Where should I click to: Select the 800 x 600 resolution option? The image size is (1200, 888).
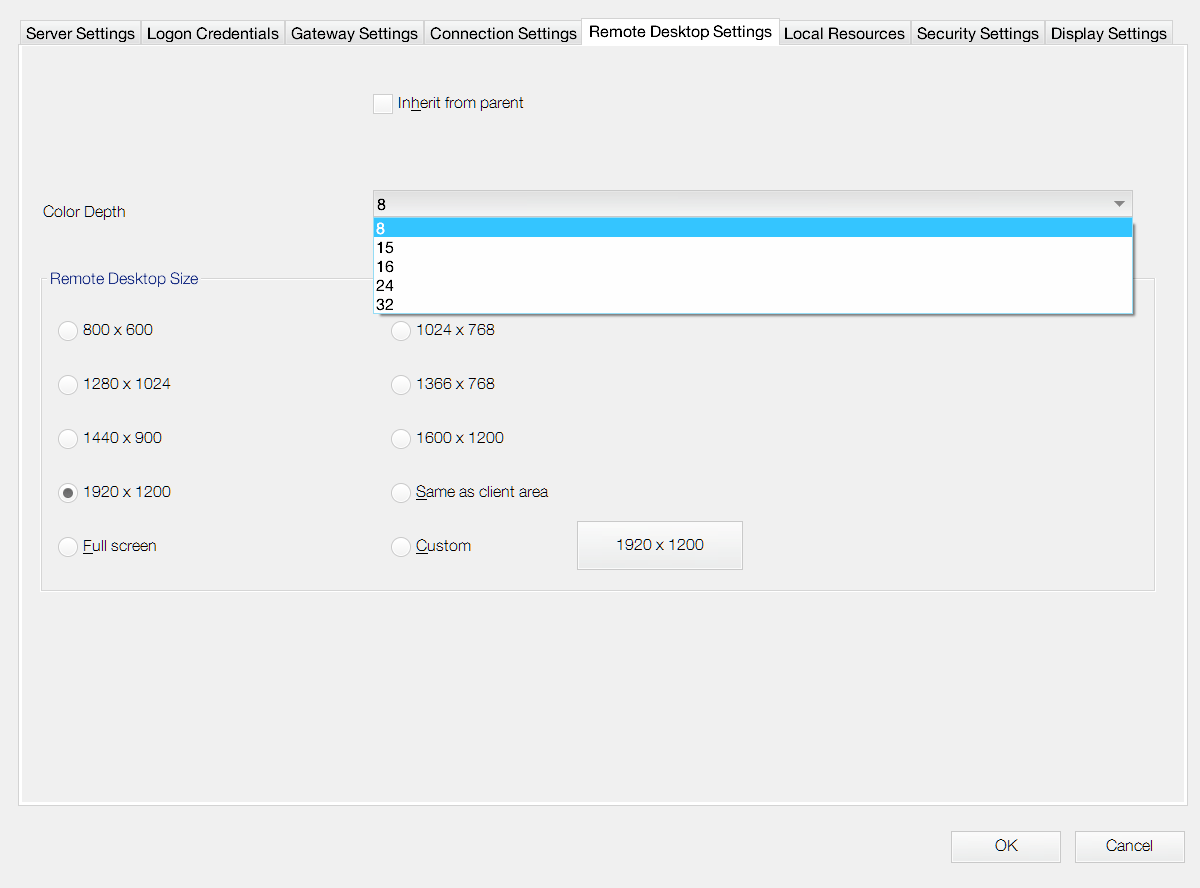pos(68,331)
